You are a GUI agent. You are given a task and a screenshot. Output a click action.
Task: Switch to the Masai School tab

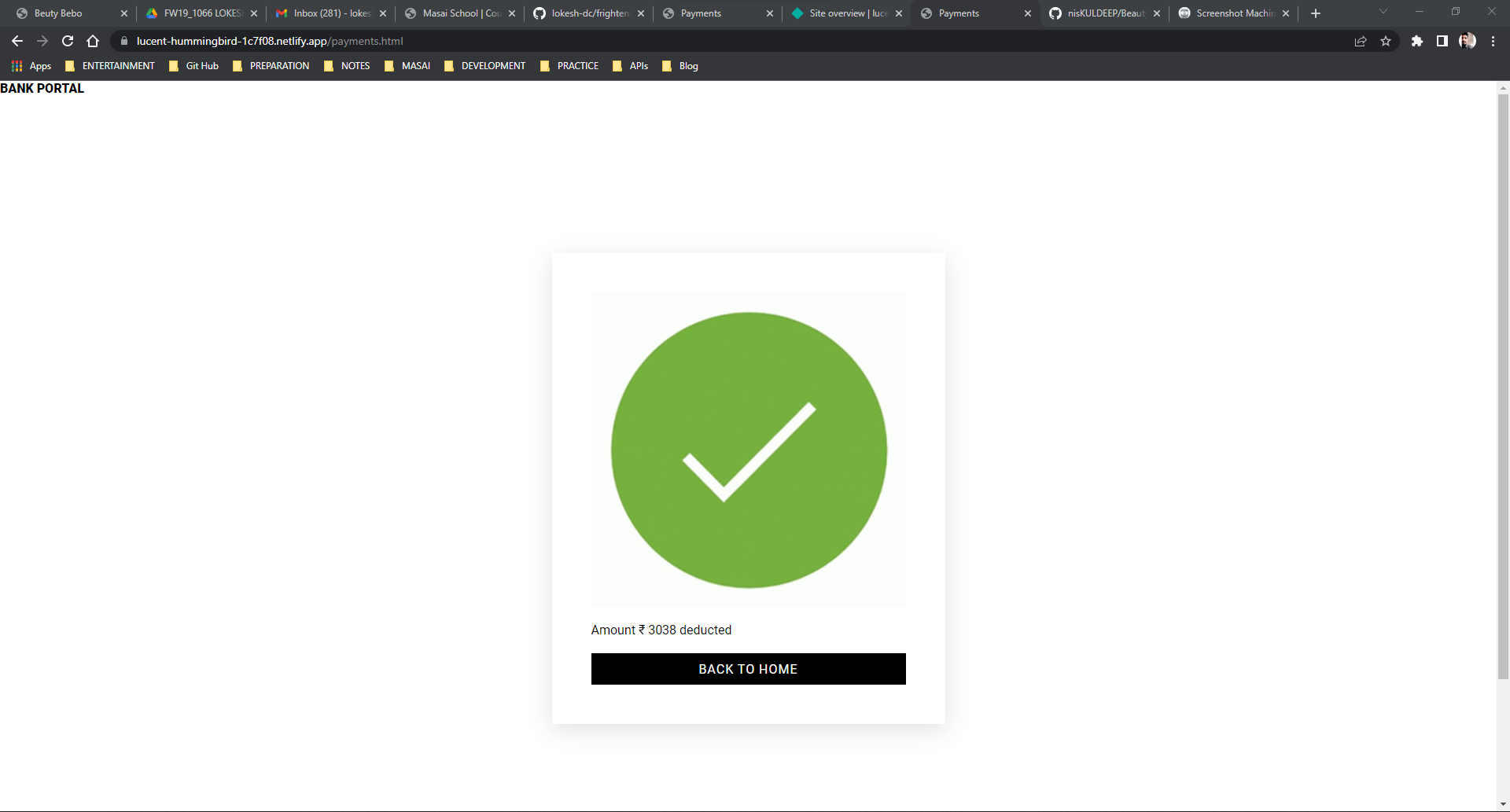click(x=456, y=13)
